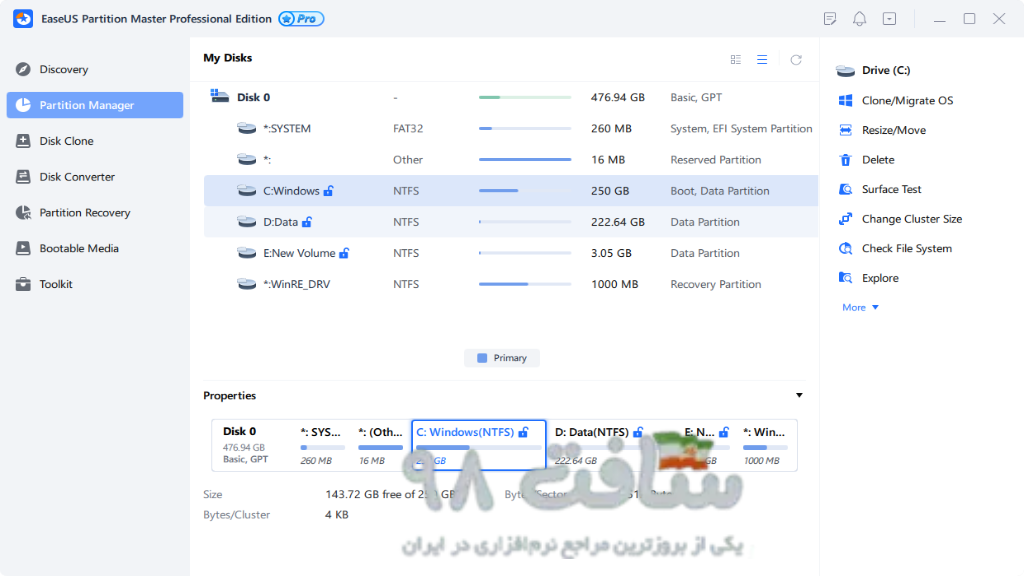Select the D:Data partition row
1024x576 pixels.
511,222
